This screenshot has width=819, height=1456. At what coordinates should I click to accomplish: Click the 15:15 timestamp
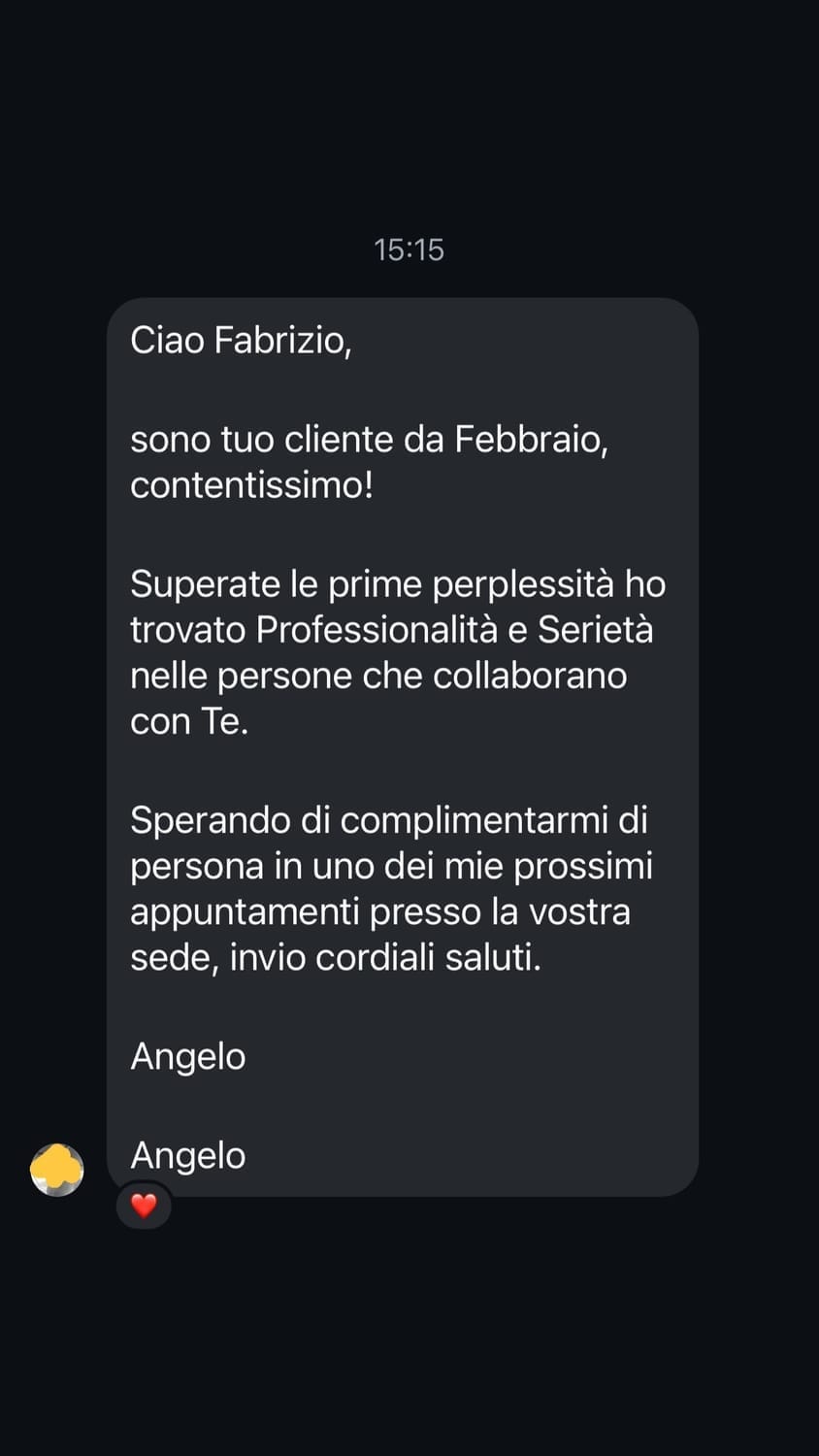(x=409, y=250)
